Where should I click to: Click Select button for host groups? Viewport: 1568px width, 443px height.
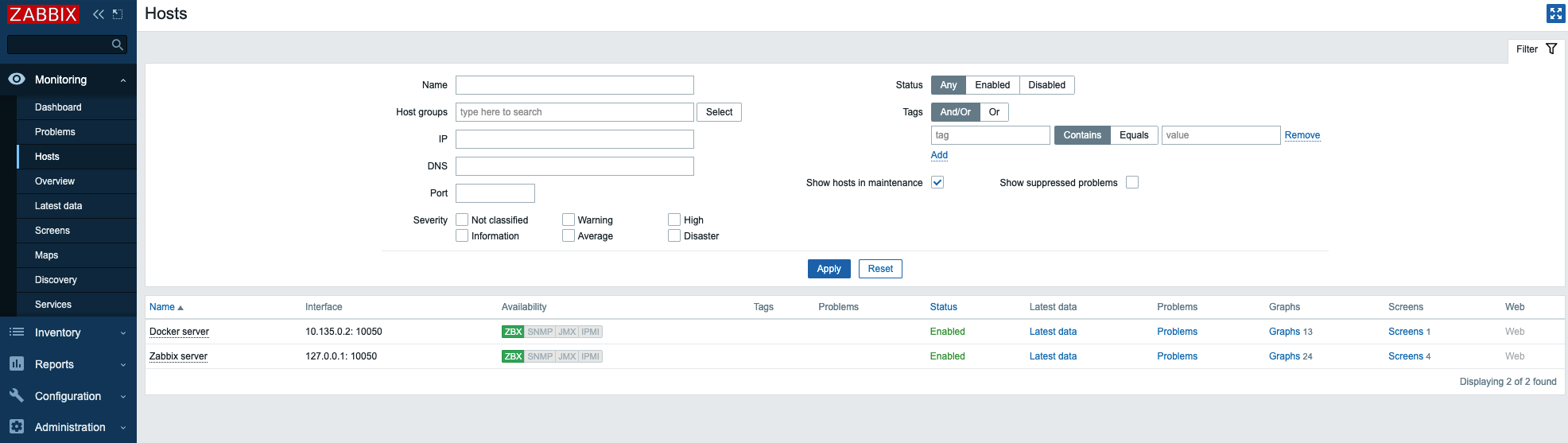tap(719, 112)
